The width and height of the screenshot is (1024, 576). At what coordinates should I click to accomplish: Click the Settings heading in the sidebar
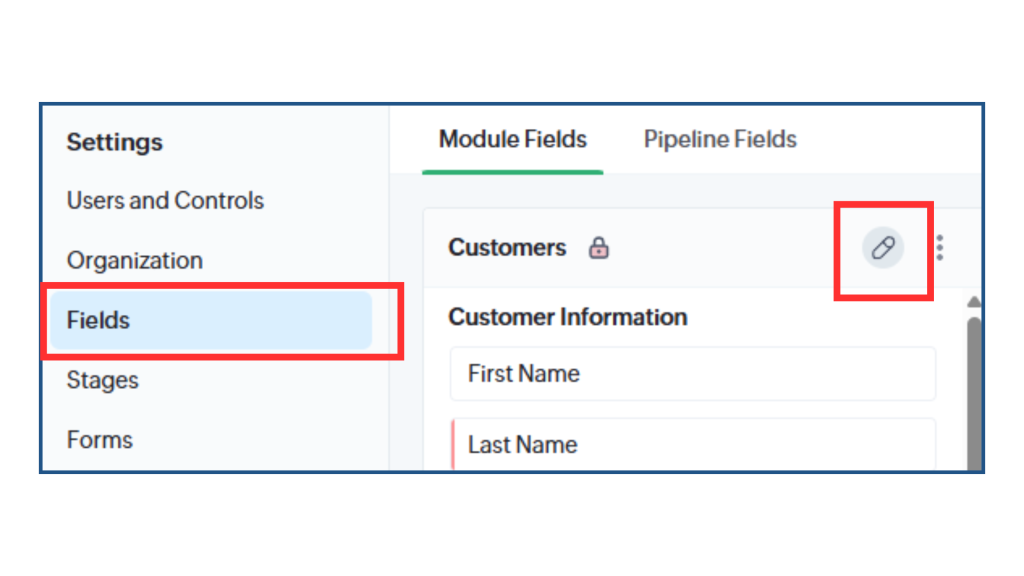point(114,142)
